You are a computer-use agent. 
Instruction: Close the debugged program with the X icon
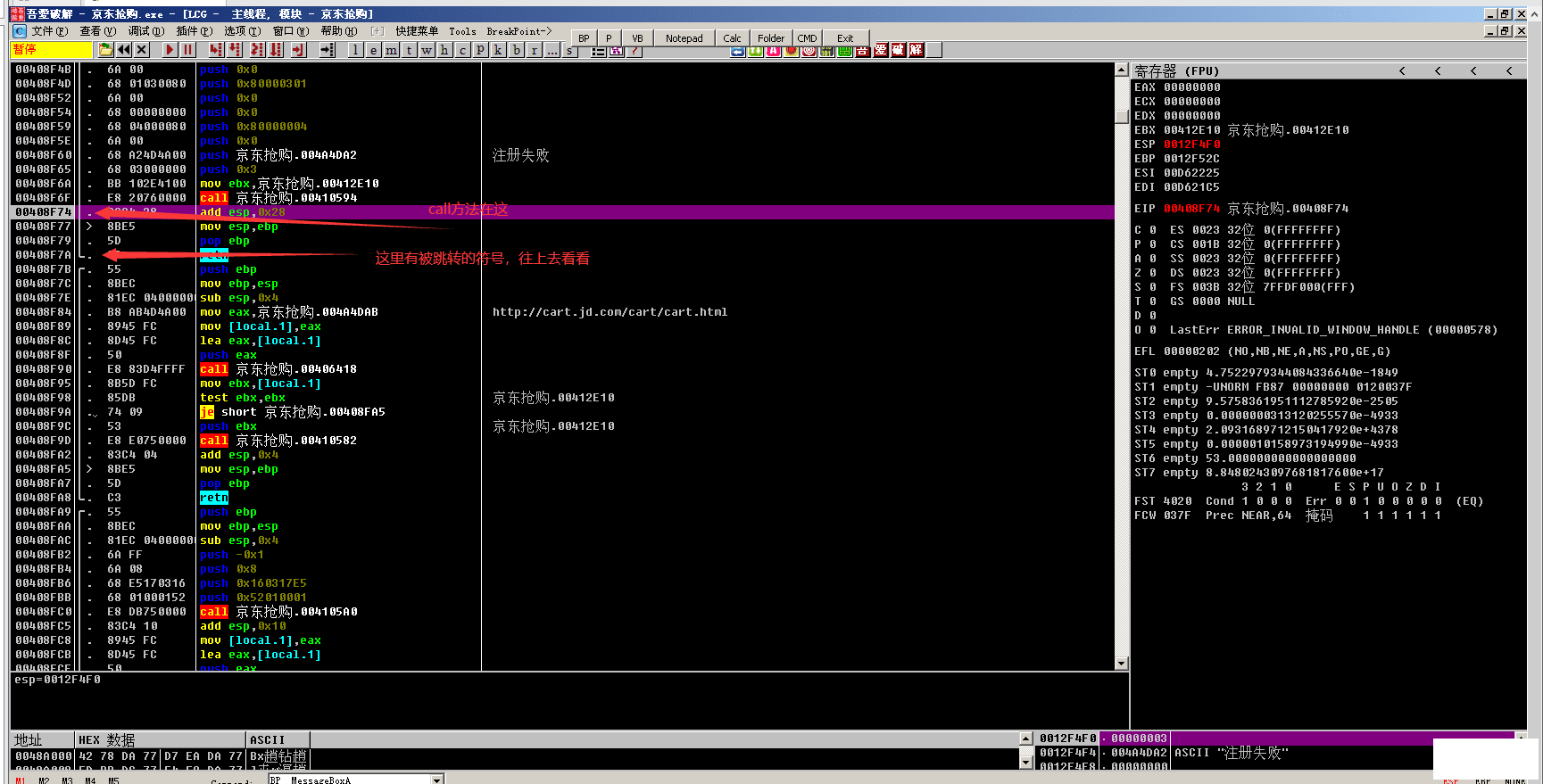[x=142, y=50]
